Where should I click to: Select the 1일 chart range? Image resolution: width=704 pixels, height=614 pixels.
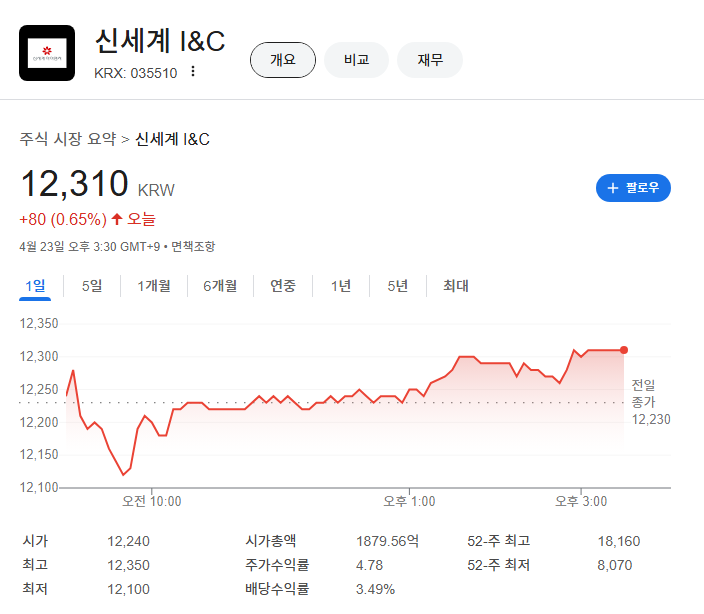[x=35, y=286]
